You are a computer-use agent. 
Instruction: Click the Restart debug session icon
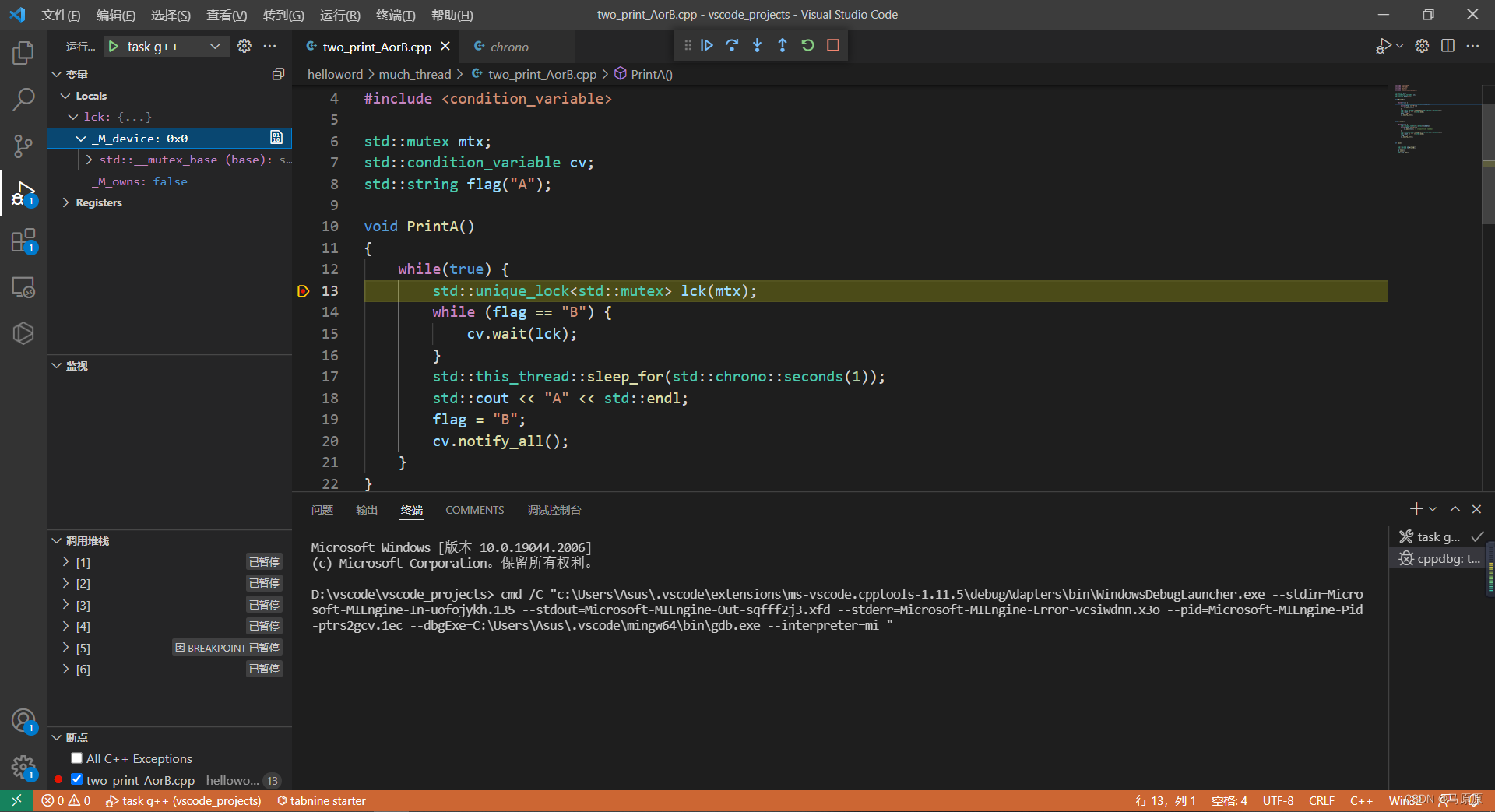click(807, 45)
